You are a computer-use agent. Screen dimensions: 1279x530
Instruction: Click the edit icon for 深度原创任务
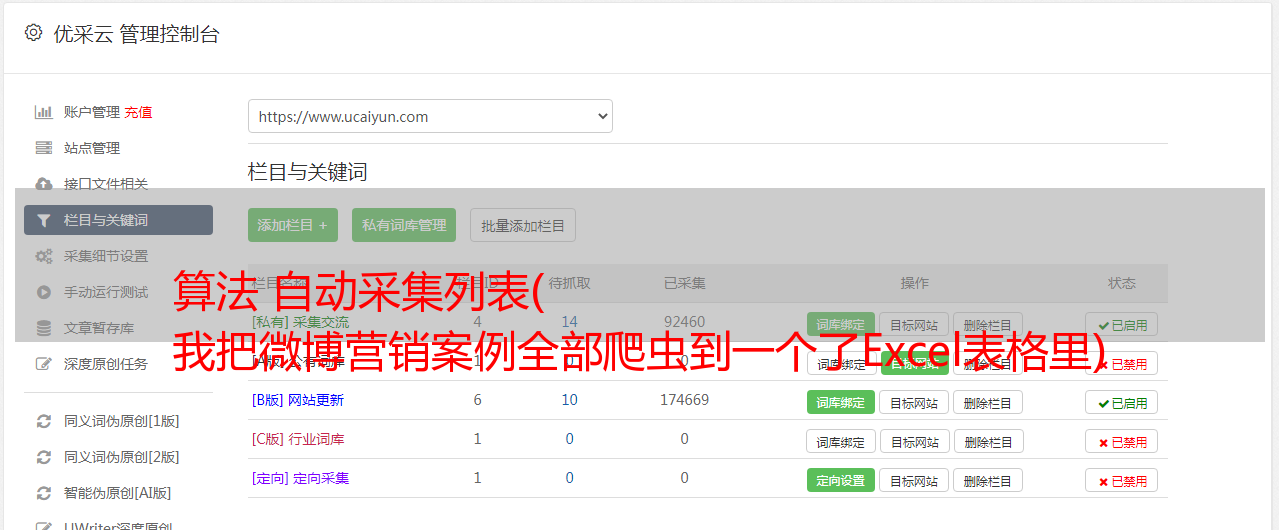[44, 364]
